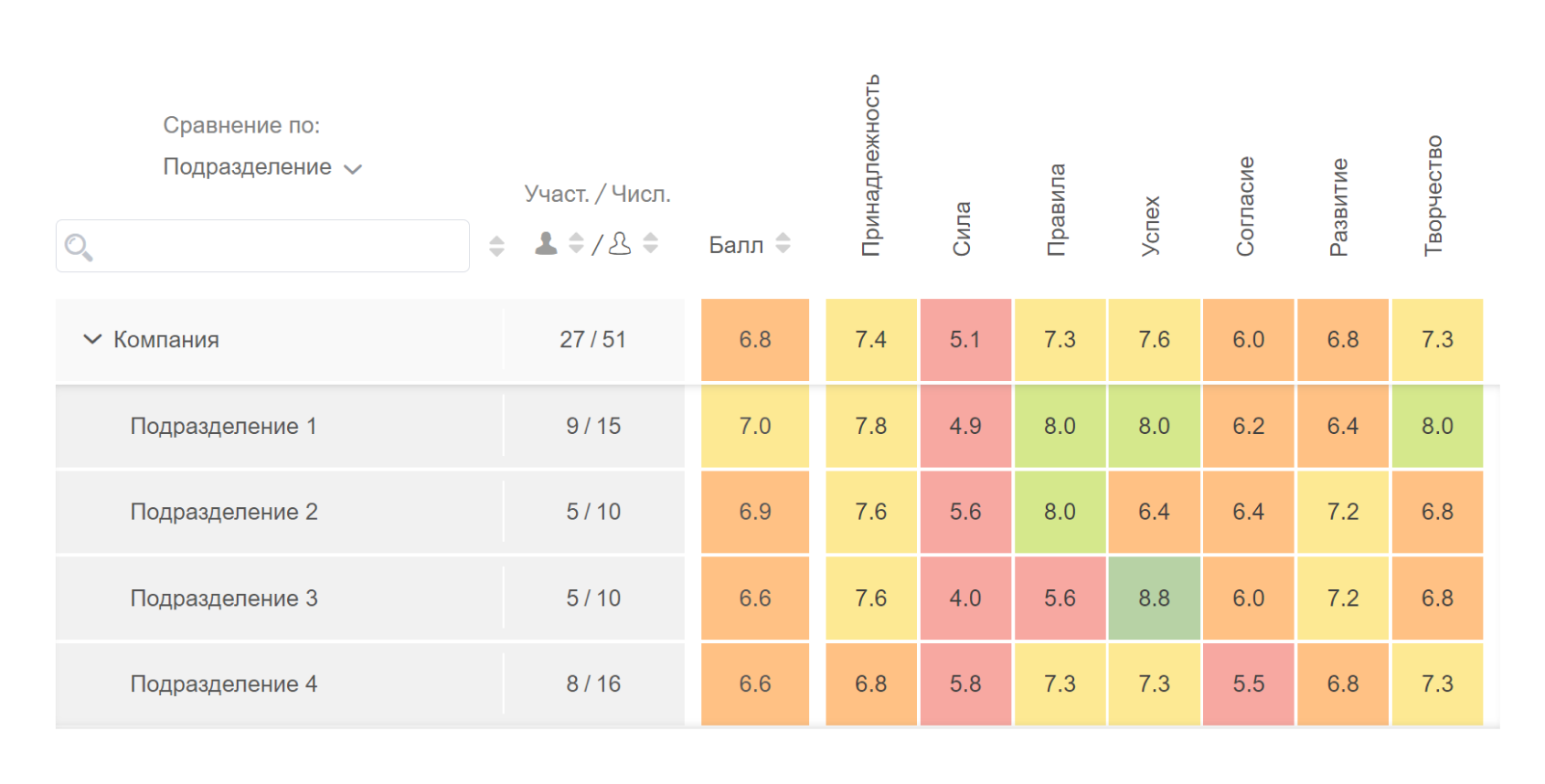The width and height of the screenshot is (1545, 784).
Task: Select the Подразделение 3 row
Action: click(x=224, y=598)
